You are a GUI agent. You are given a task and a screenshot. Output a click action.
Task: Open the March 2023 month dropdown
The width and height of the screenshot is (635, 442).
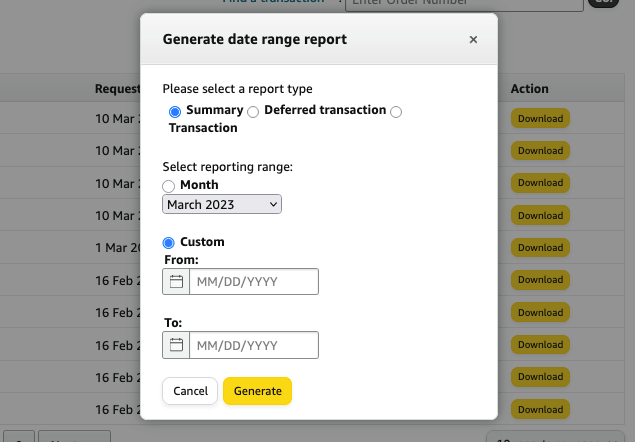(222, 204)
